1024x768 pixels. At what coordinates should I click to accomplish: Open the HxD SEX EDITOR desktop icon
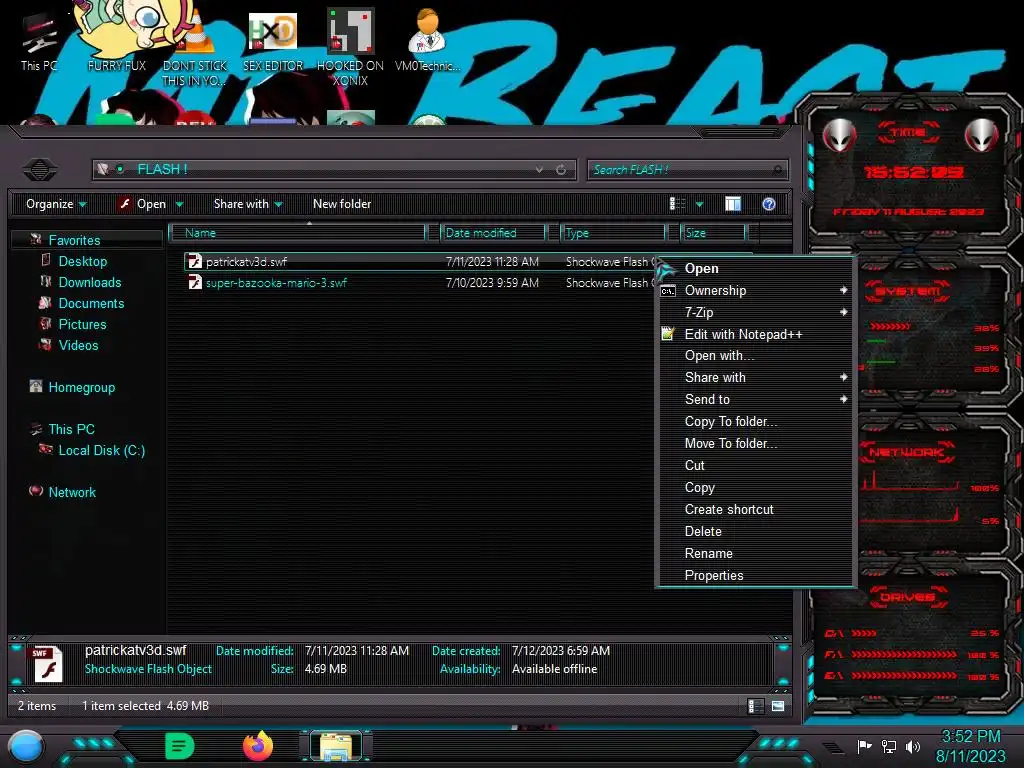point(273,40)
